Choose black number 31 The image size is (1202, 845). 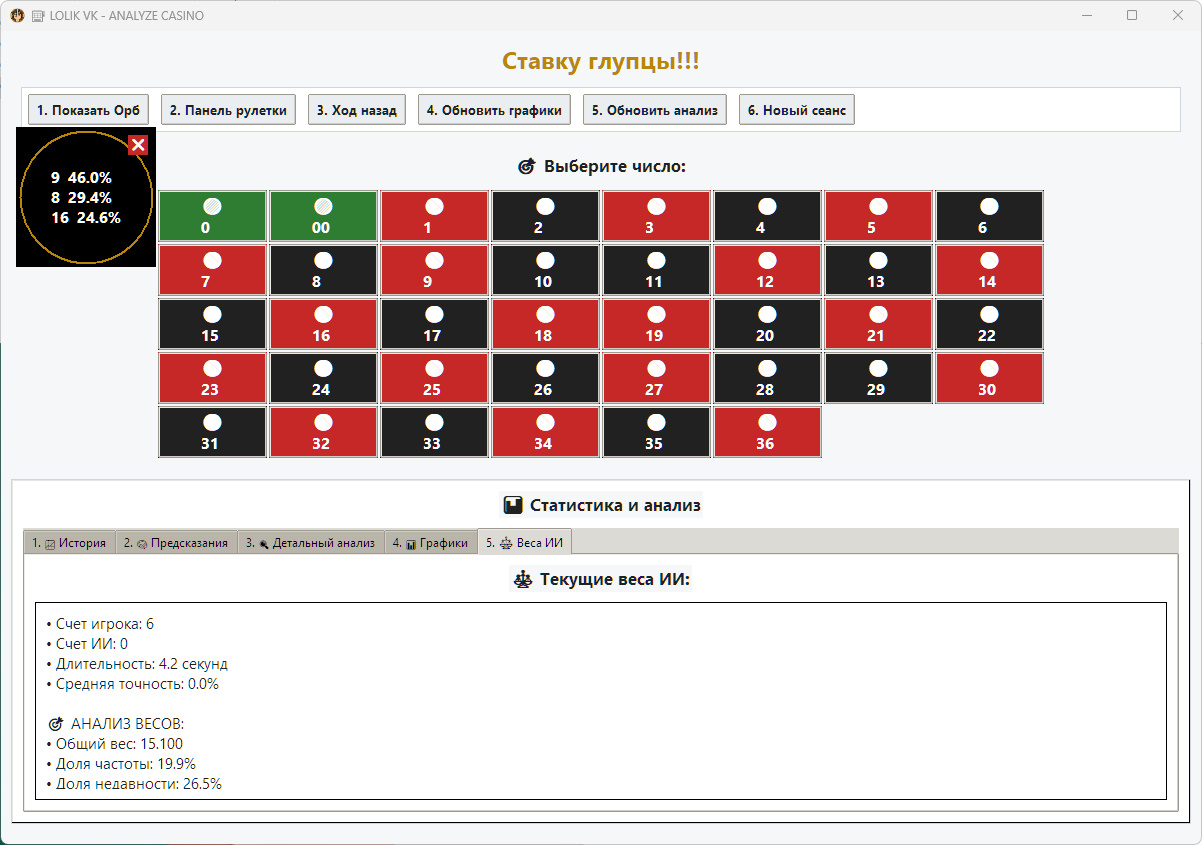point(212,432)
